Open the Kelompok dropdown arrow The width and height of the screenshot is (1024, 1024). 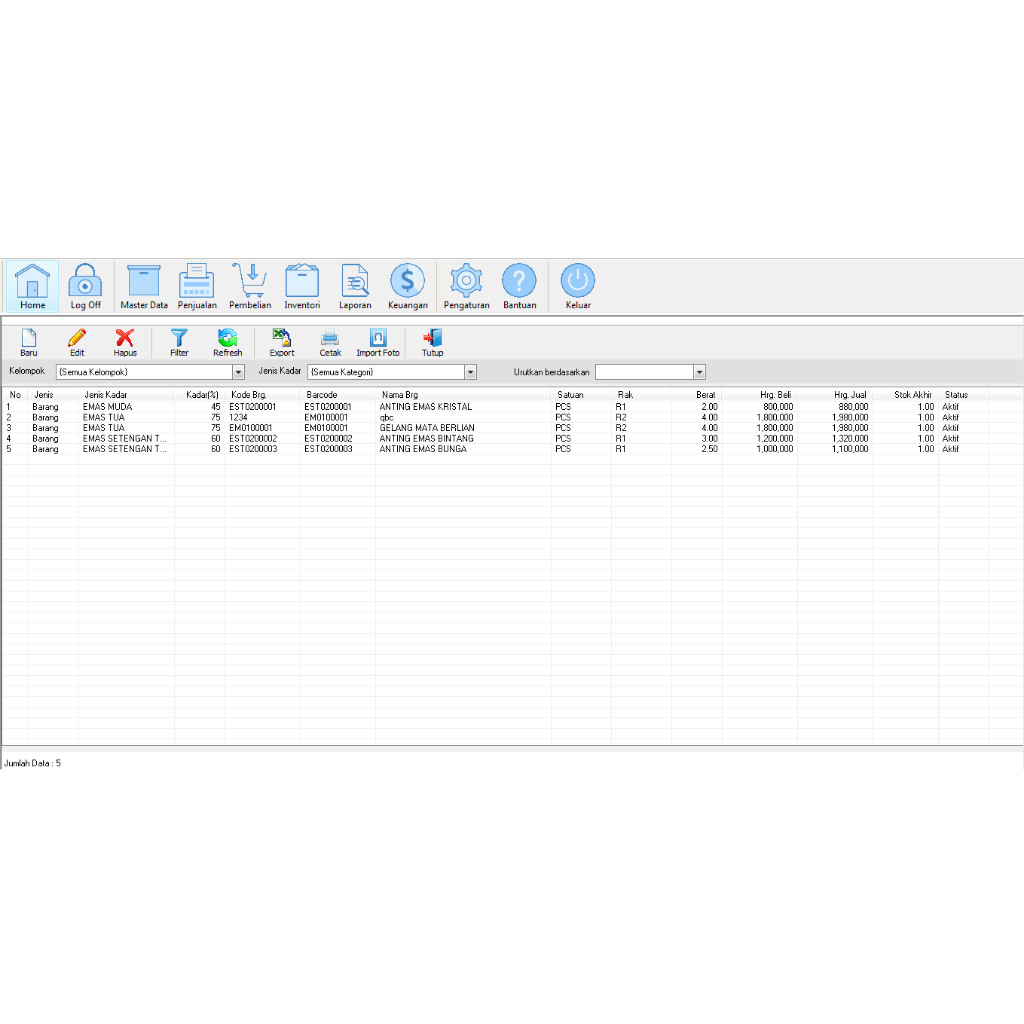click(238, 372)
